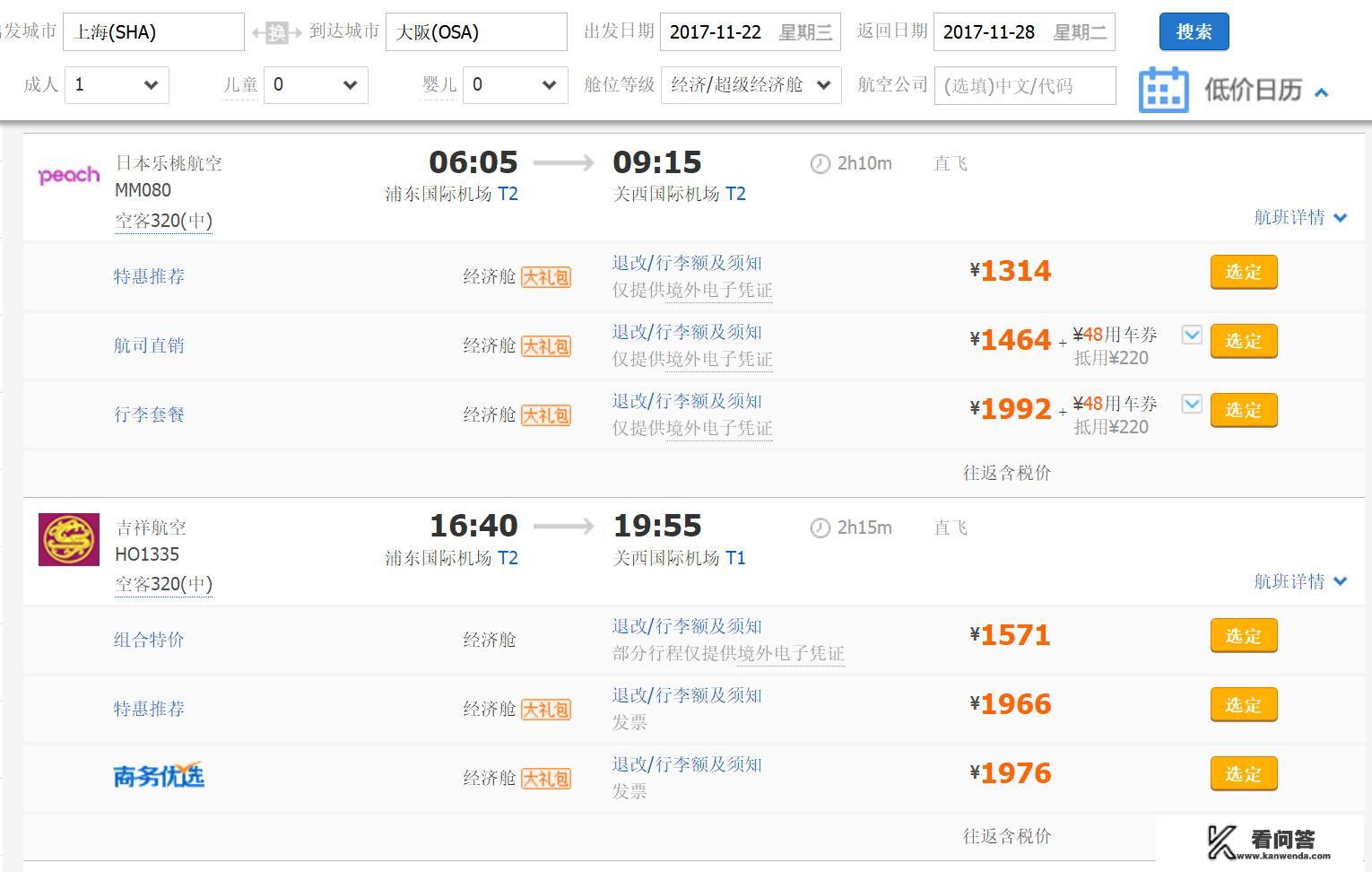Select the ¥1571 fare
Screen dimensions: 1372x872
pyautogui.click(x=1244, y=636)
